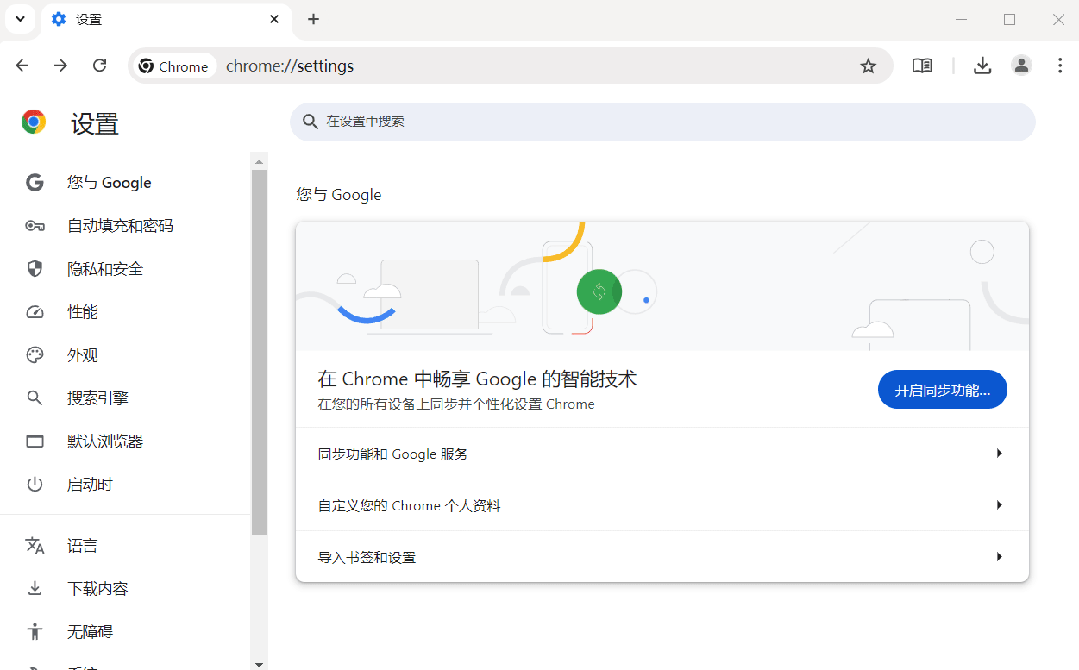Viewport: 1079px width, 670px height.
Task: Open 外观 settings section
Action: 125,355
